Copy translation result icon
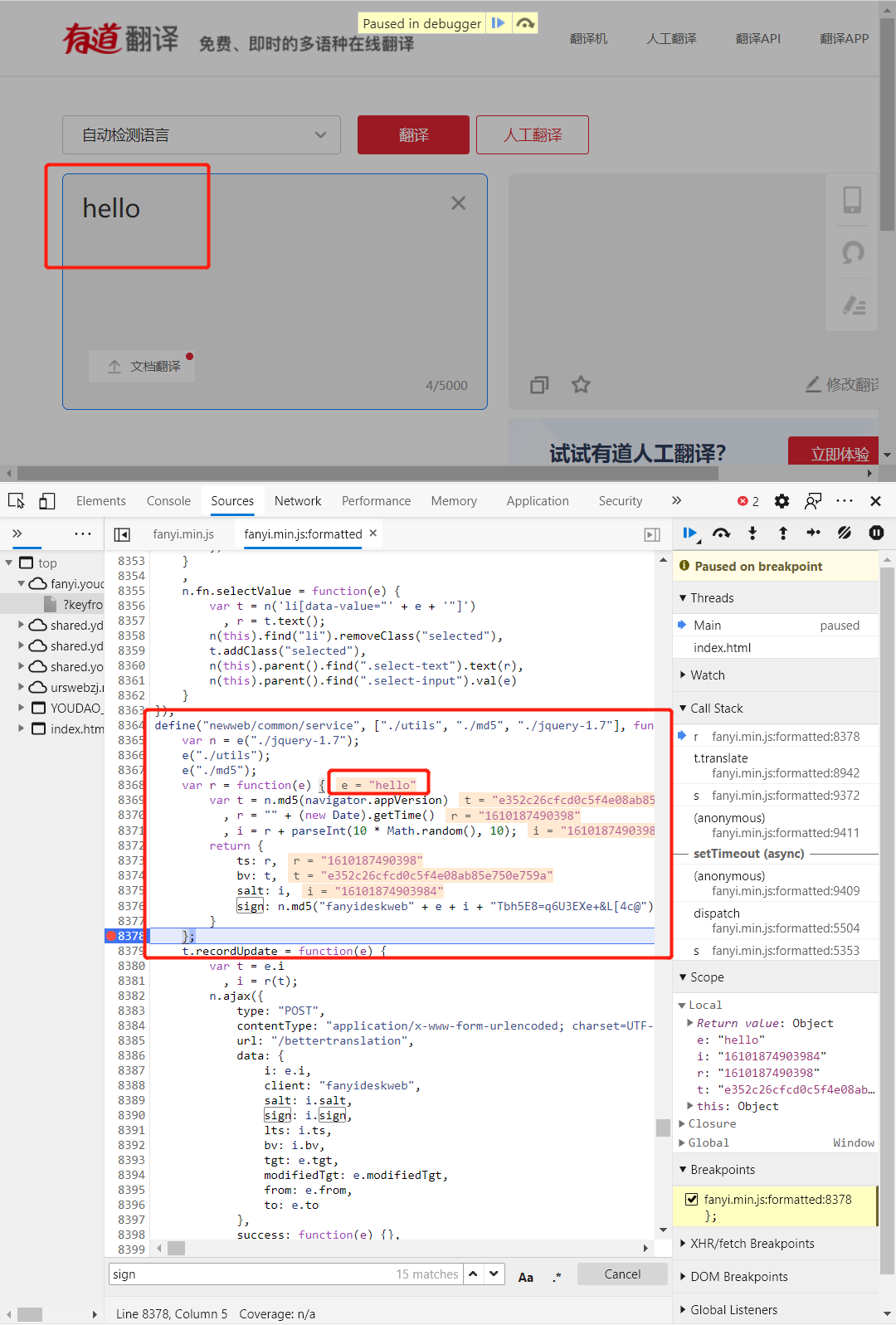896x1325 pixels. point(539,385)
